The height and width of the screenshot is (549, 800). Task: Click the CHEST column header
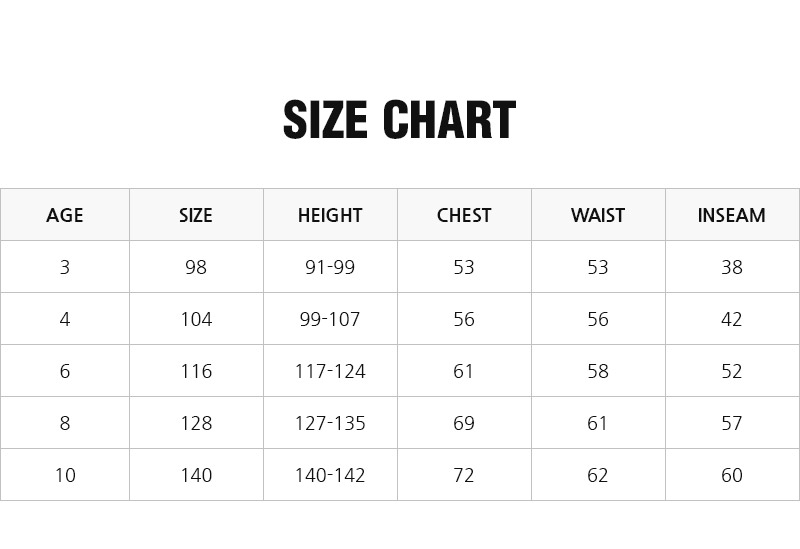click(464, 215)
